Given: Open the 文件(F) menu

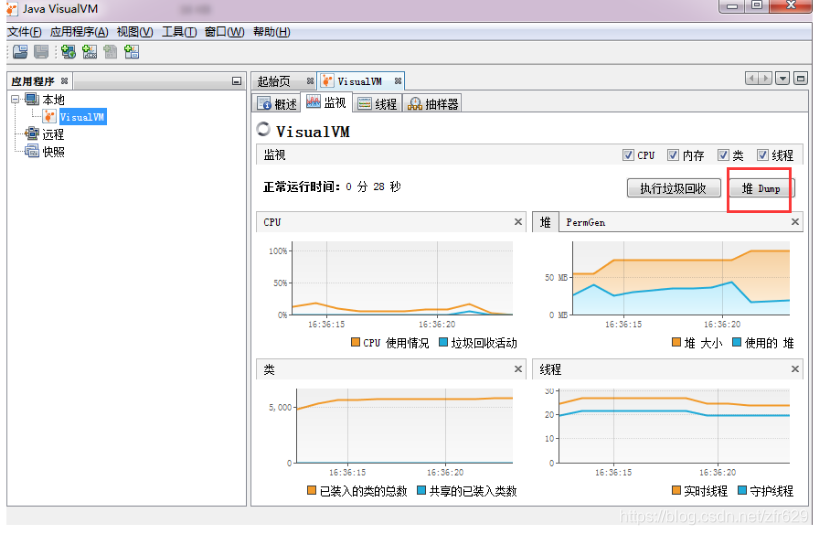Looking at the screenshot, I should 24,32.
